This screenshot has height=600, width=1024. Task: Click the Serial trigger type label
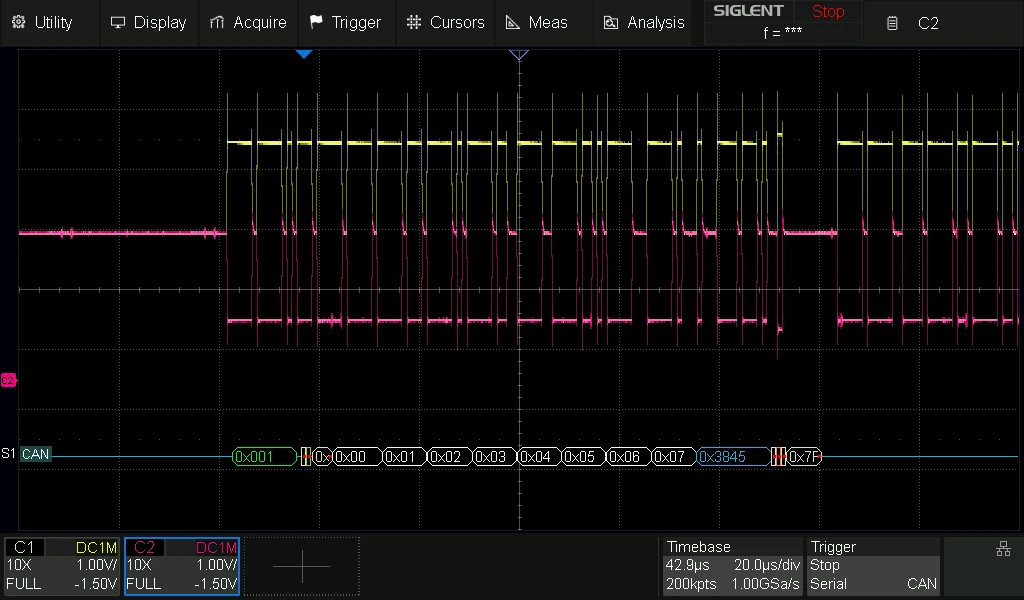pyautogui.click(x=828, y=584)
